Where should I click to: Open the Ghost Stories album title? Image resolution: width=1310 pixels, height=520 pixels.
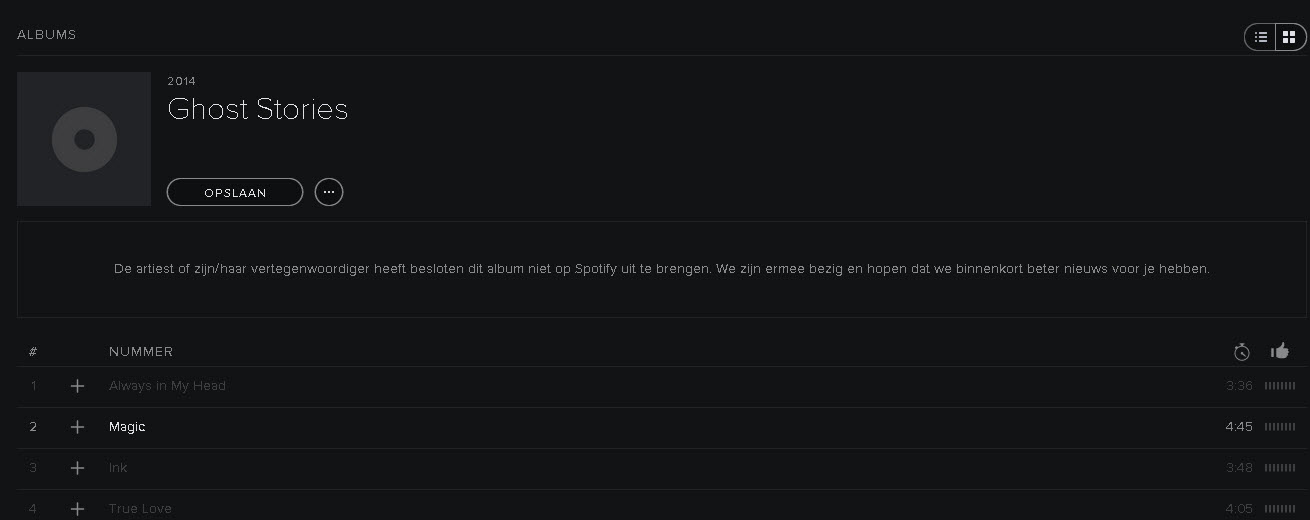[x=258, y=109]
